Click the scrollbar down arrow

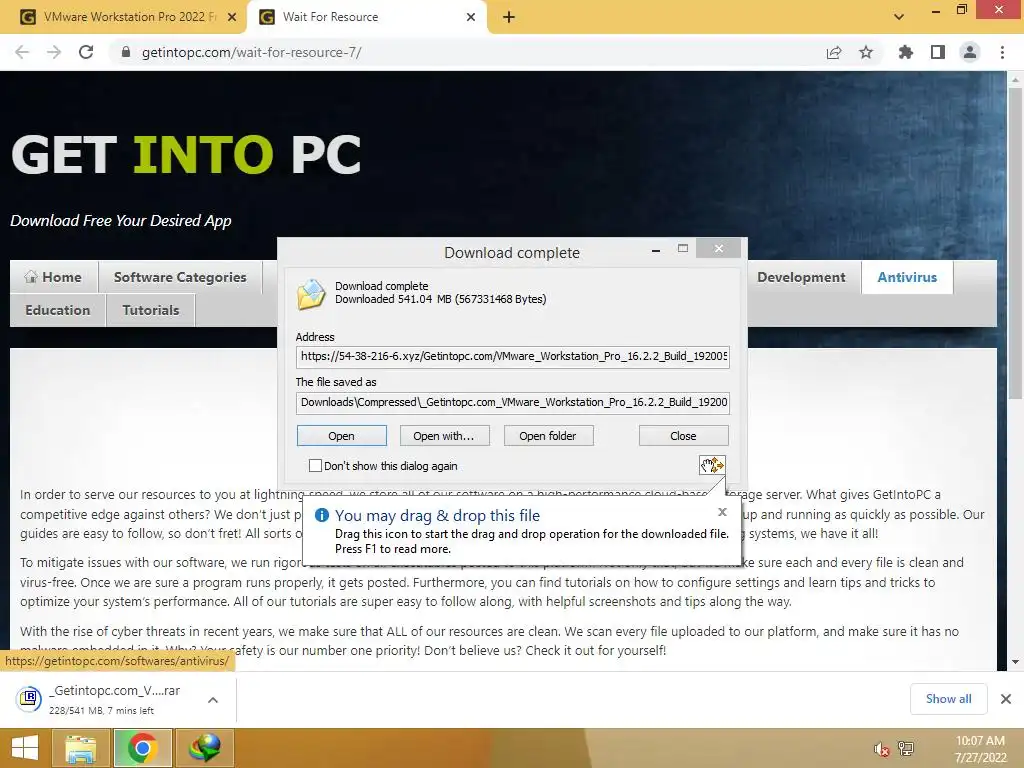1015,662
